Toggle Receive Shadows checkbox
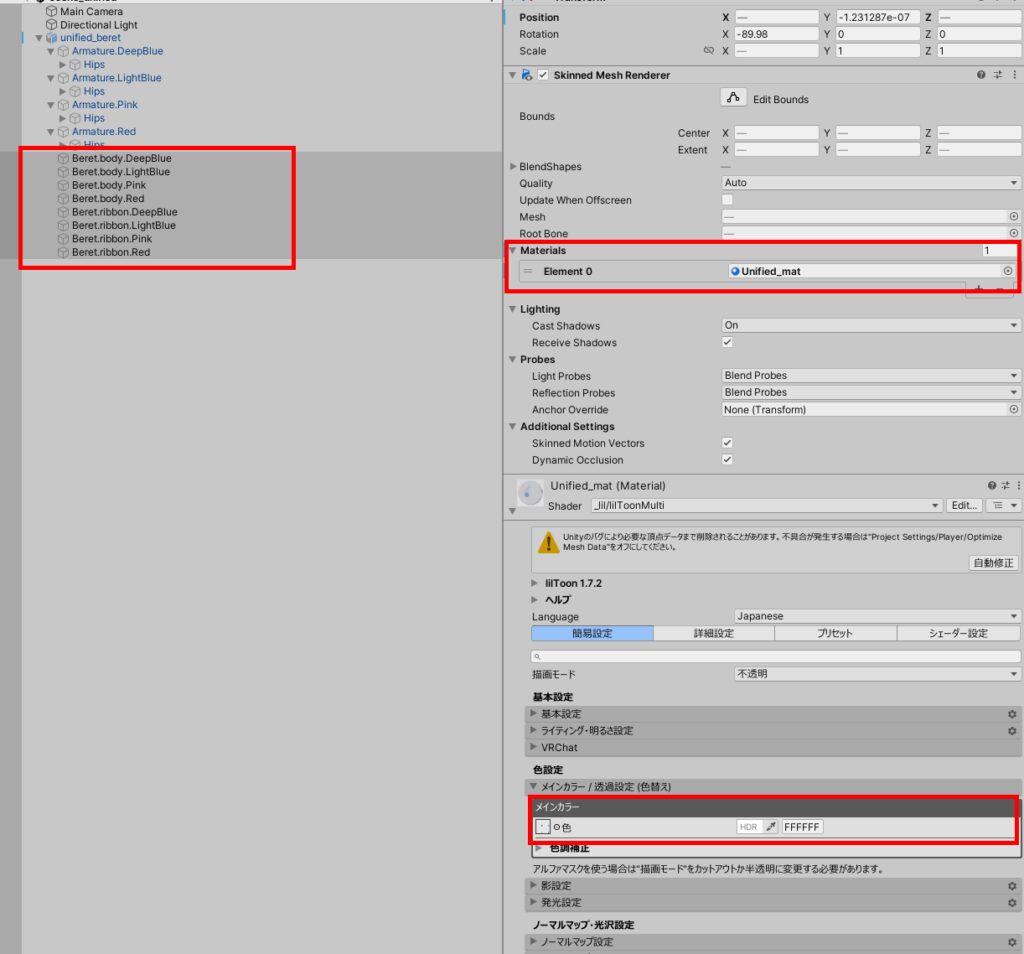The height and width of the screenshot is (954, 1024). (x=727, y=342)
